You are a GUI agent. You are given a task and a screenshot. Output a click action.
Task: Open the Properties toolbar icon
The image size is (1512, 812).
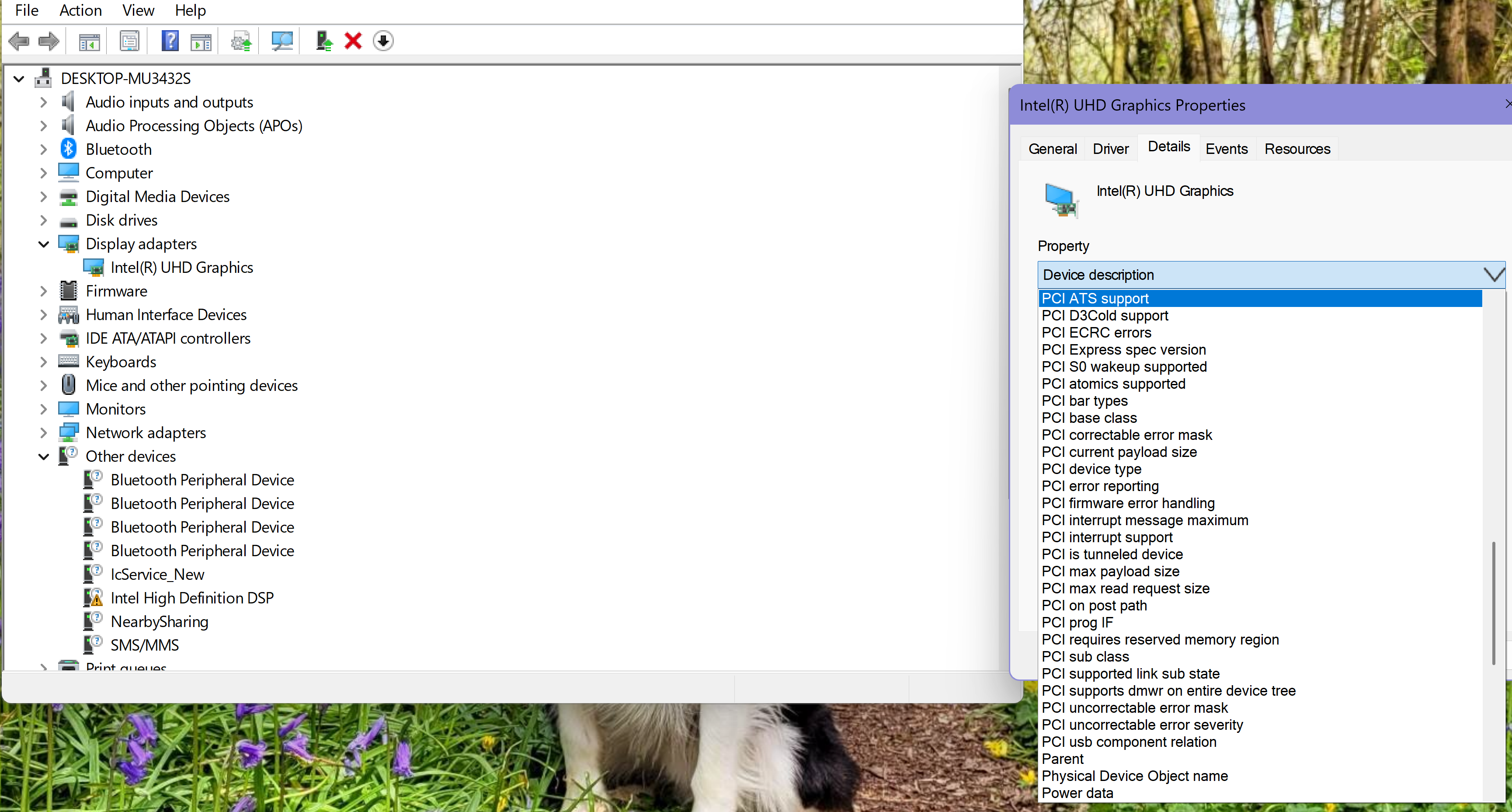(129, 41)
